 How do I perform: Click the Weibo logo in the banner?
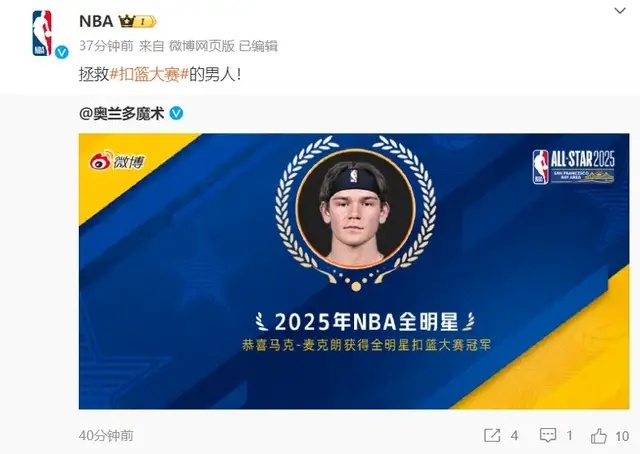(118, 160)
